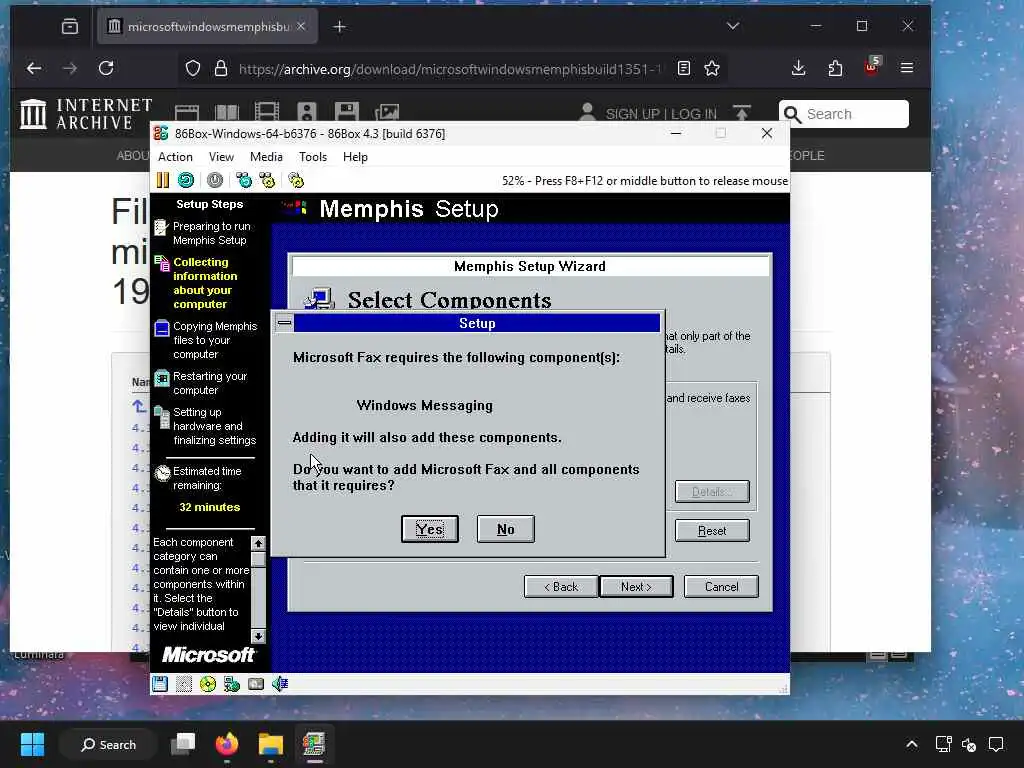Screen dimensions: 1024x768
Task: Open Task View on the taskbar
Action: coord(183,744)
